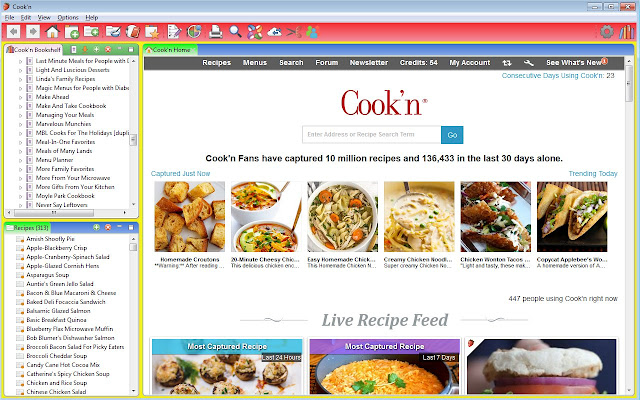The image size is (640, 400).
Task: Minimize the Recipes panel
Action: (119, 227)
